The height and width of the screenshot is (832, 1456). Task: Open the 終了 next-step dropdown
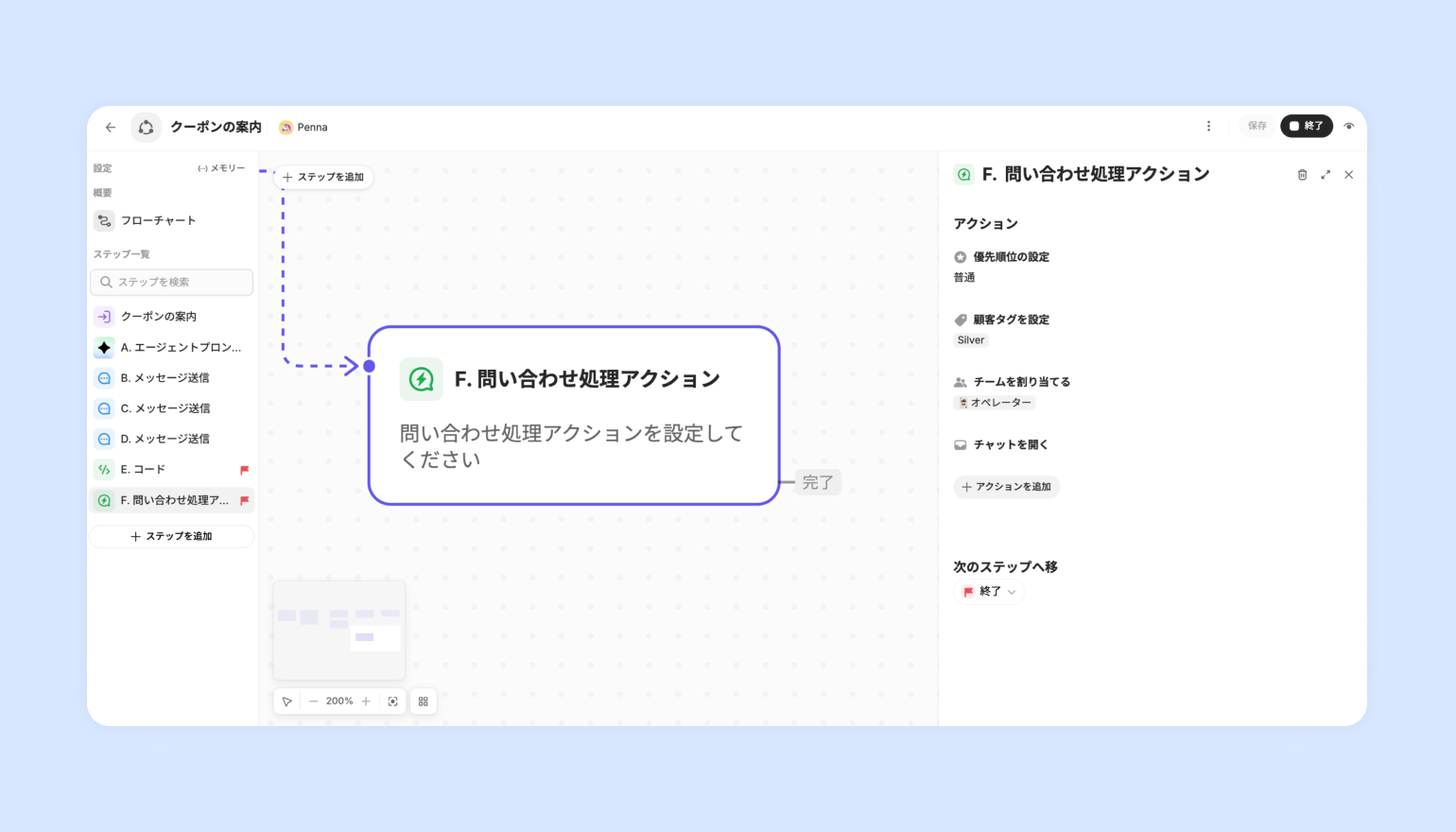[989, 592]
